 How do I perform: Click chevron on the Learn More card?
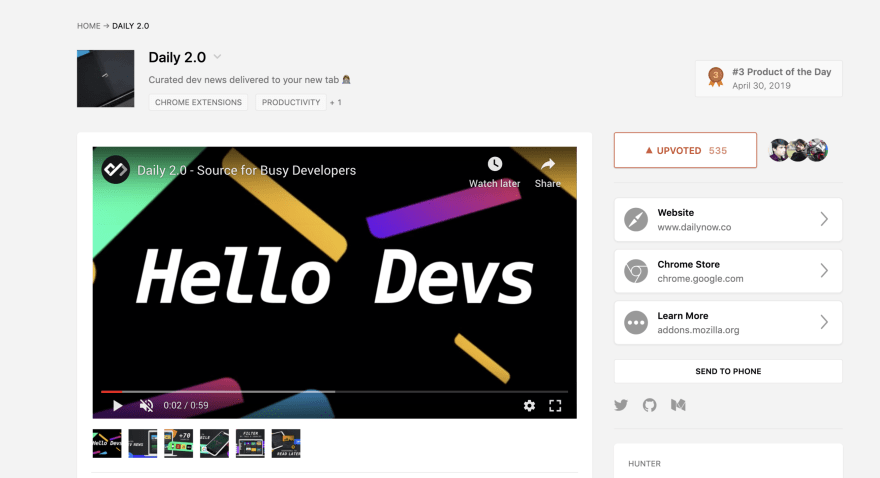tap(824, 322)
